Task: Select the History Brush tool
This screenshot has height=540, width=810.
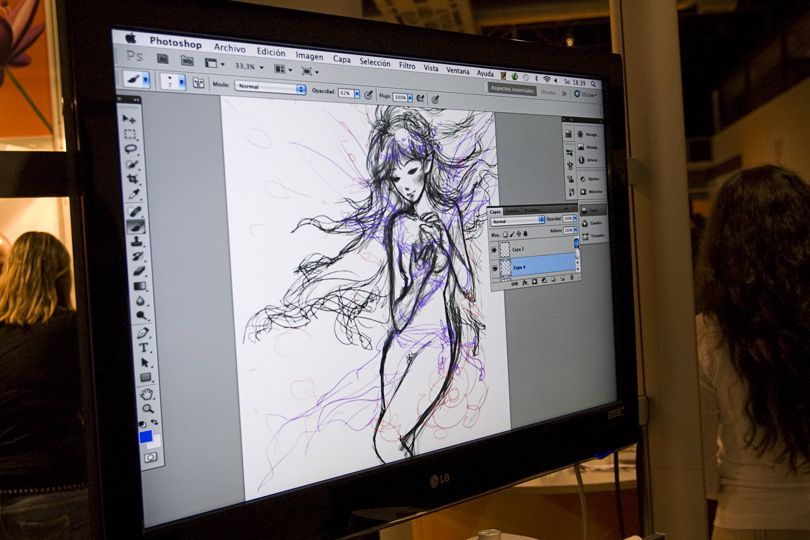Action: [138, 256]
